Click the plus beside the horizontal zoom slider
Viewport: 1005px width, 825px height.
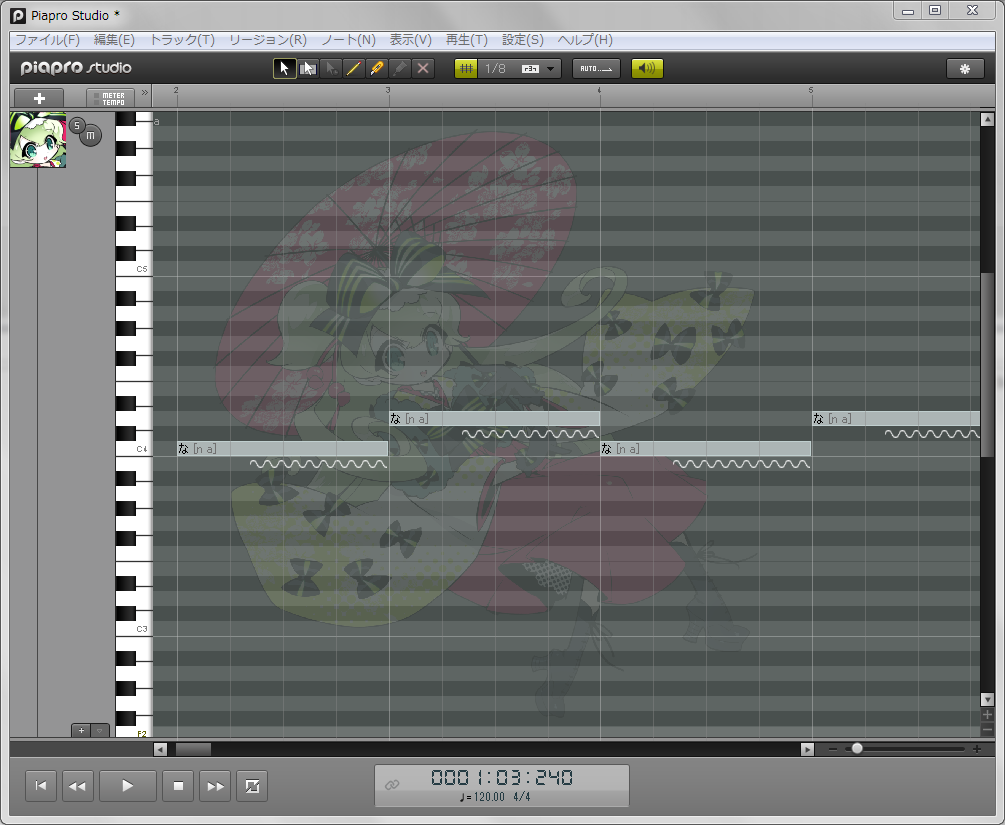click(977, 749)
